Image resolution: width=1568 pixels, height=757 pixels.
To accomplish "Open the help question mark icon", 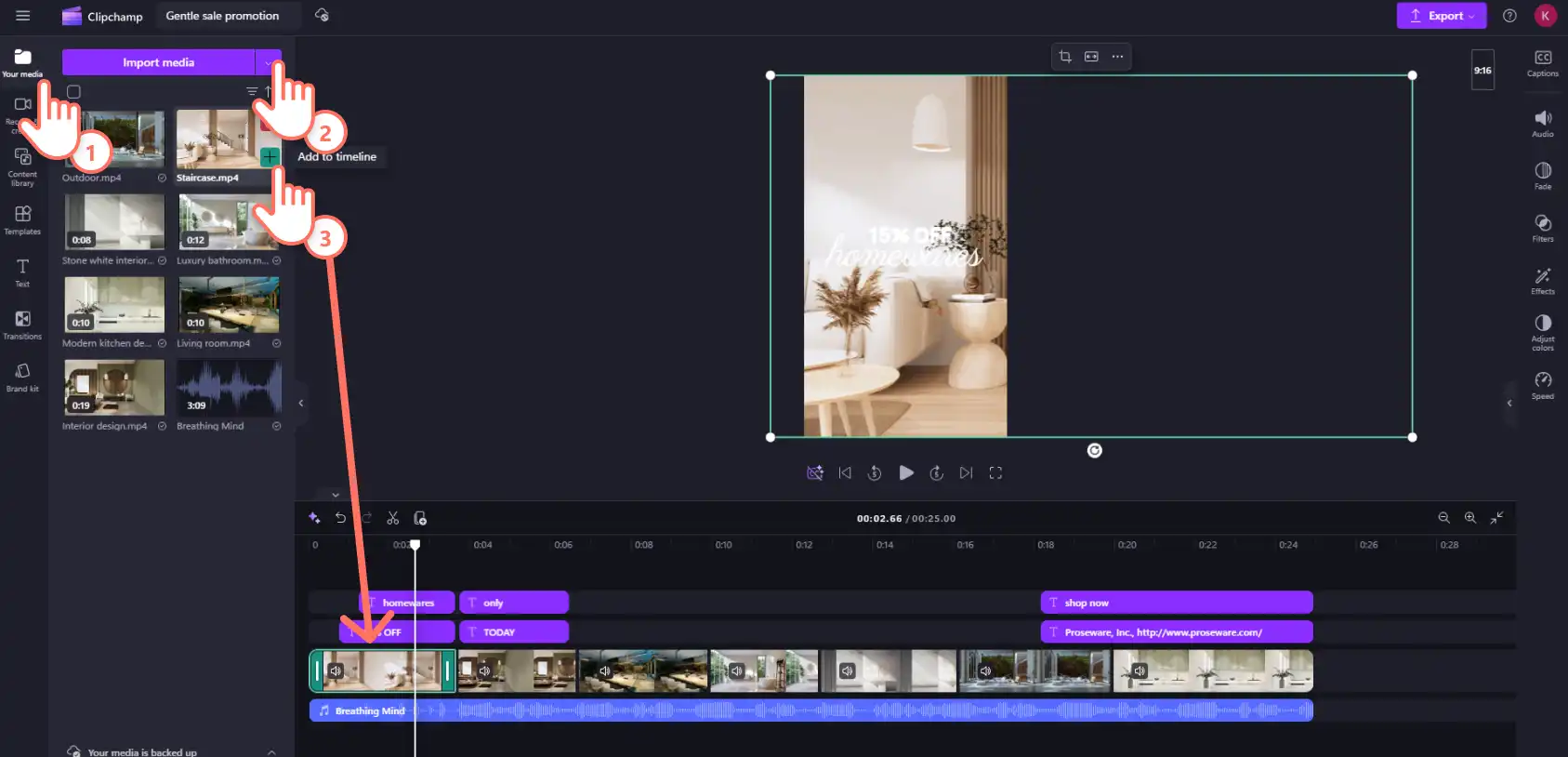I will (x=1509, y=16).
